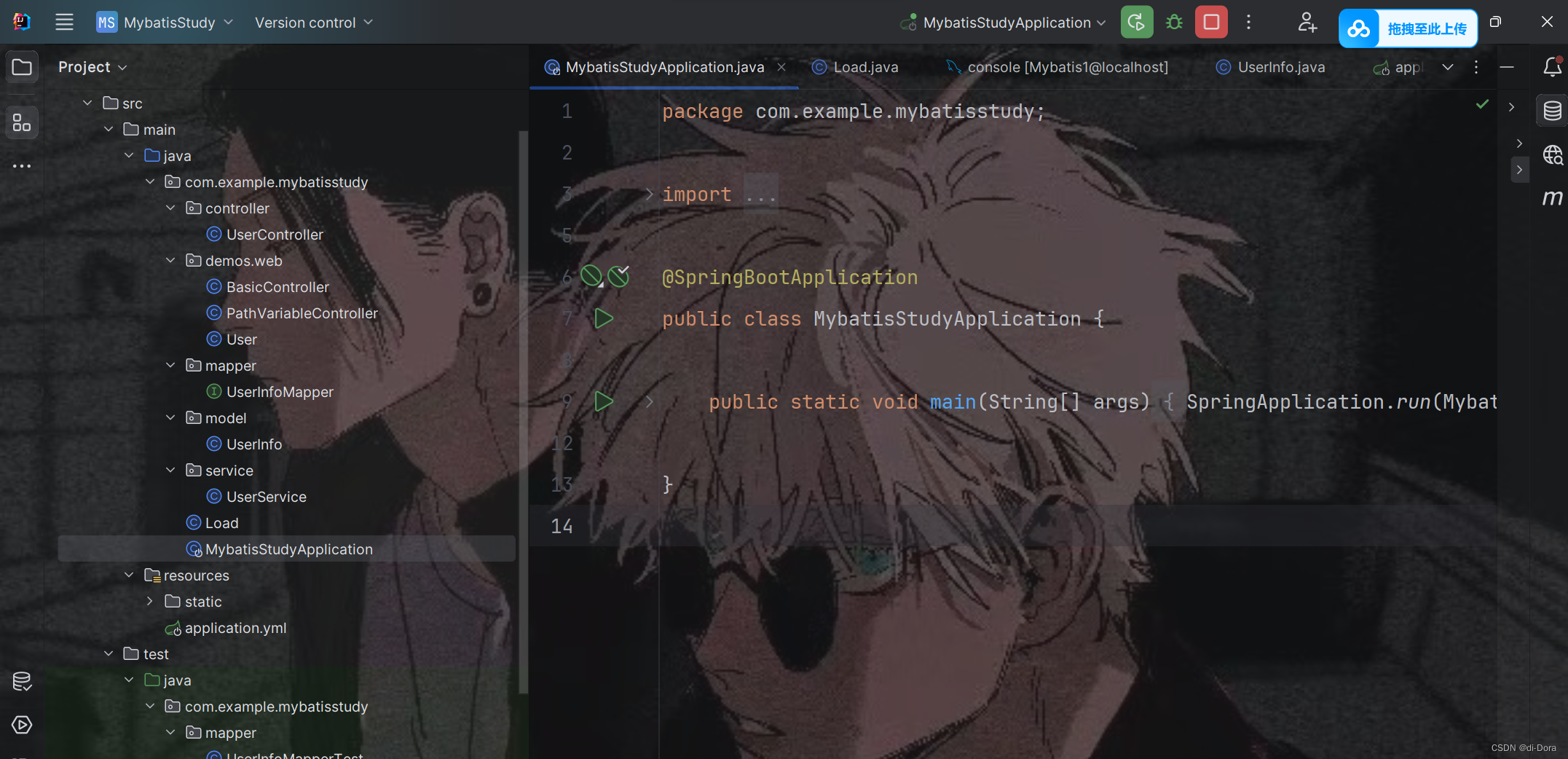Select MybatisStudyApplication in project tree
Image resolution: width=1568 pixels, height=759 pixels.
286,549
